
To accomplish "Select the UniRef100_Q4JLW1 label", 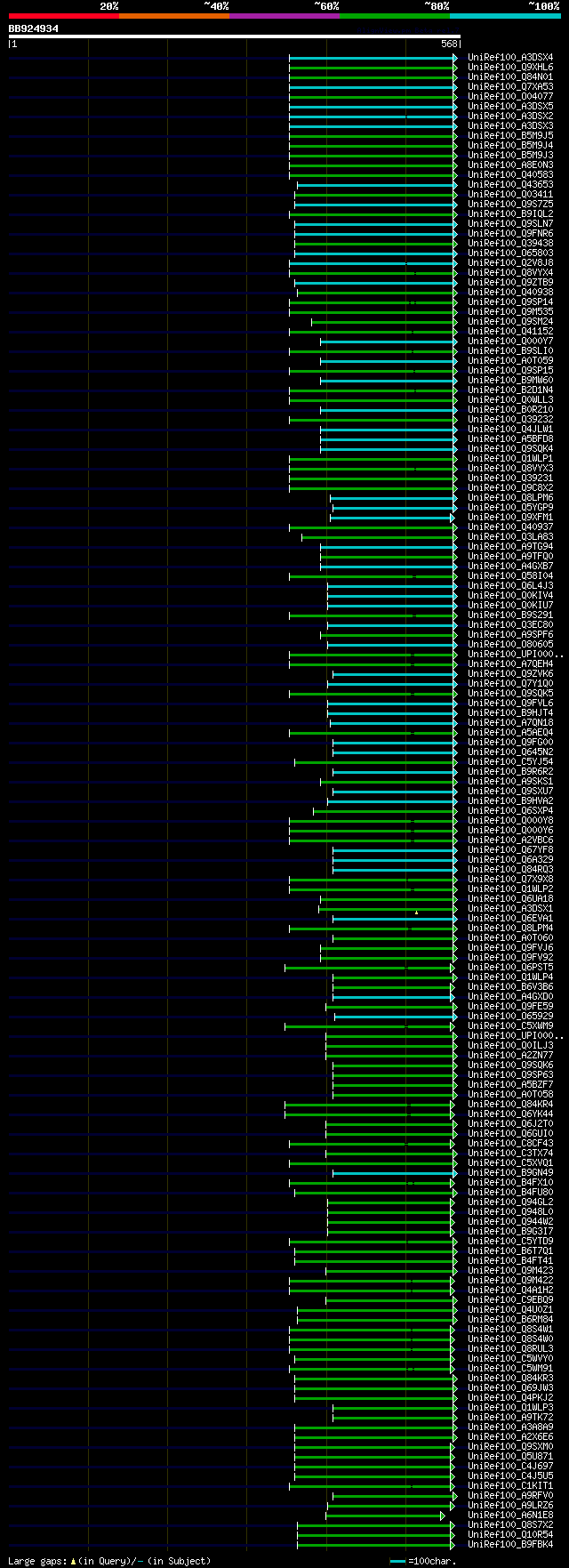I will 510,430.
